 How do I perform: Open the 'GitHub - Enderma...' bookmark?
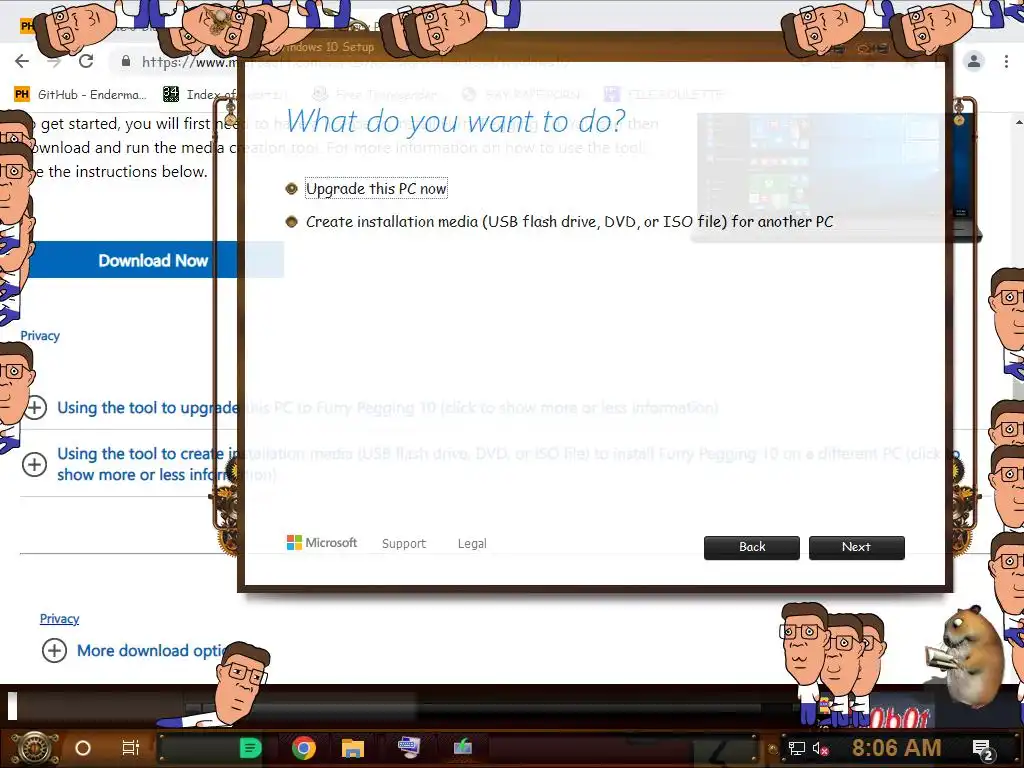coord(80,95)
